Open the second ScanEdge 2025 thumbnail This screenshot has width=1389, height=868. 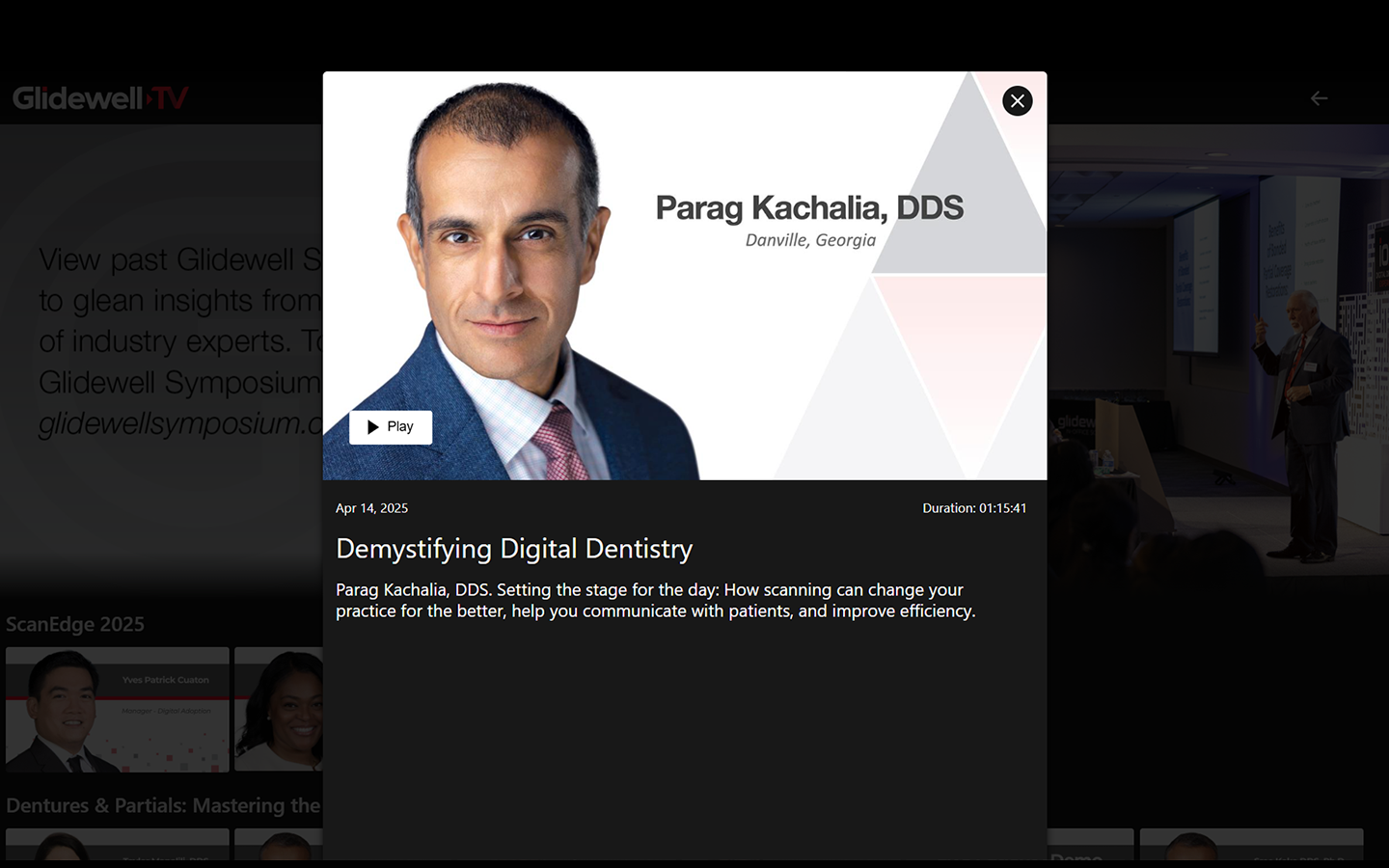click(279, 709)
